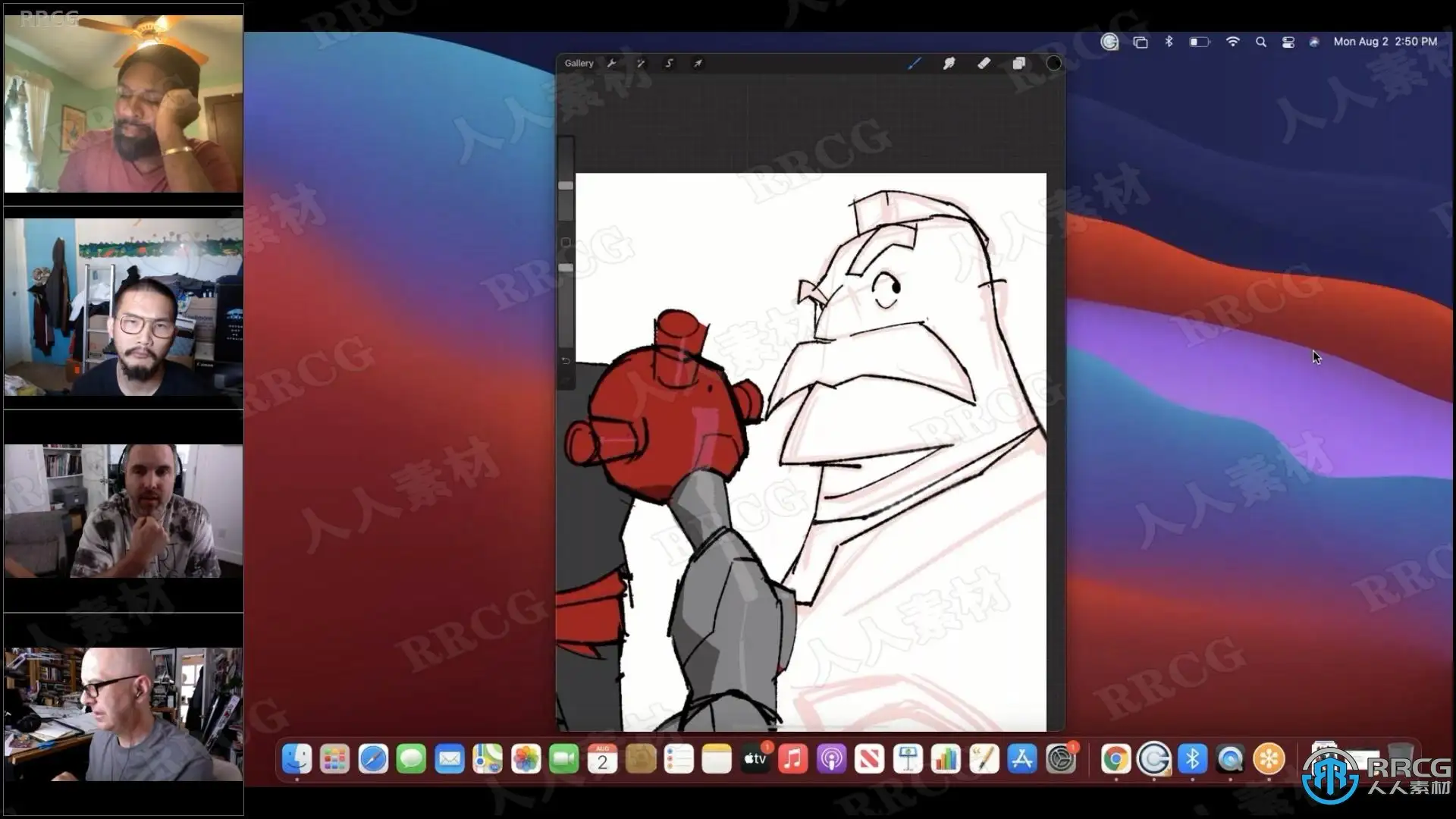Open the Actions wrench menu

[612, 64]
